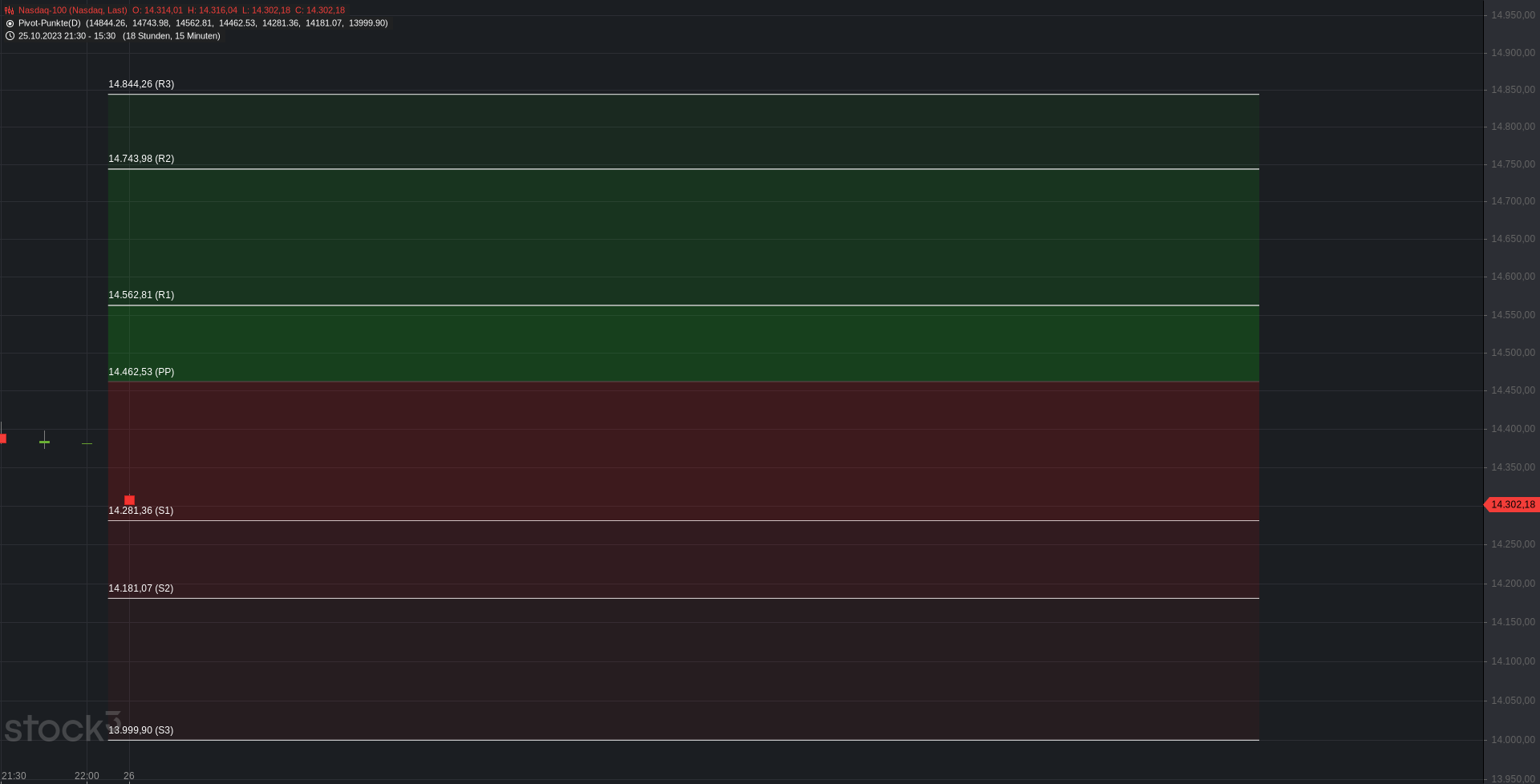Select the 14.743,98 (R2) pivot line label
The image size is (1540, 784).
point(141,159)
